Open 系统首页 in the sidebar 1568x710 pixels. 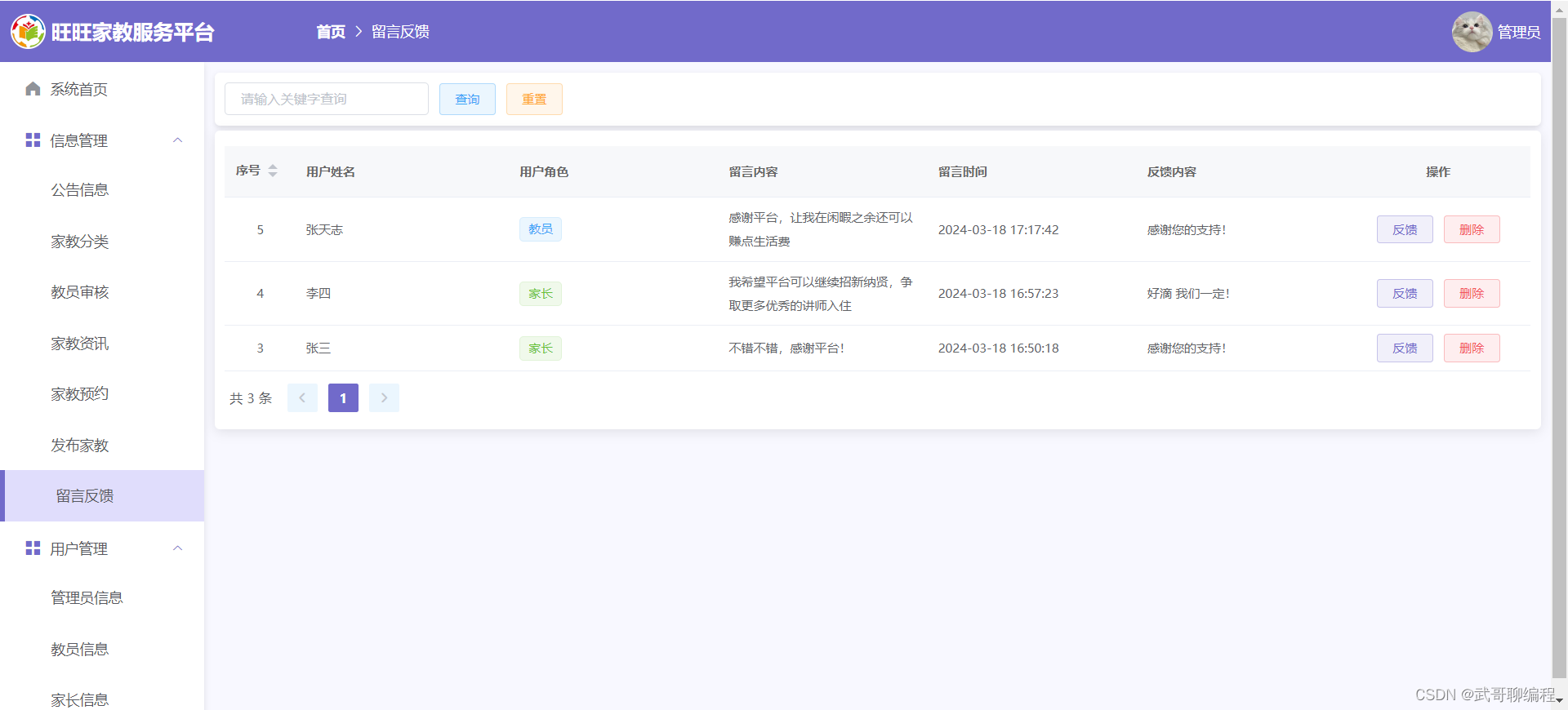click(x=102, y=89)
